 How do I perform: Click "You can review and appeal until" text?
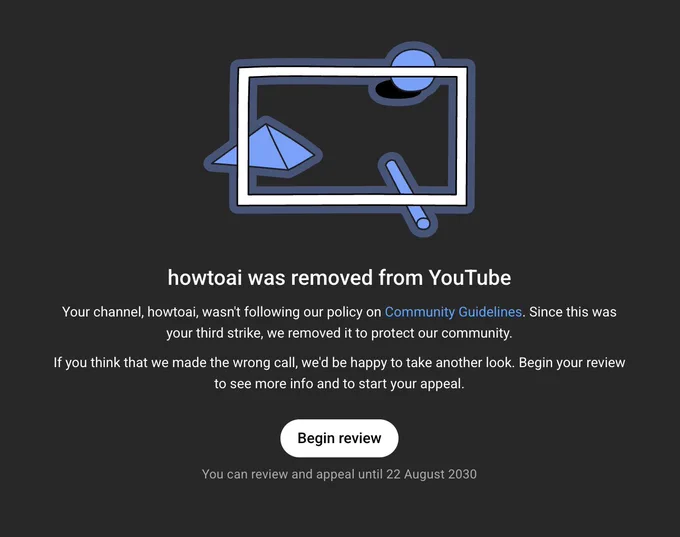(x=292, y=474)
